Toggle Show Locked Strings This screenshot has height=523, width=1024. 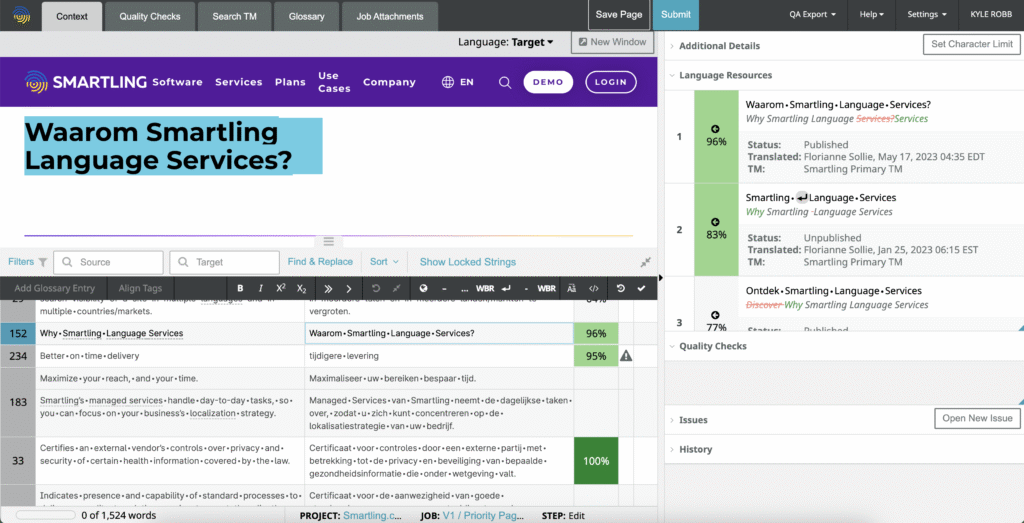467,262
